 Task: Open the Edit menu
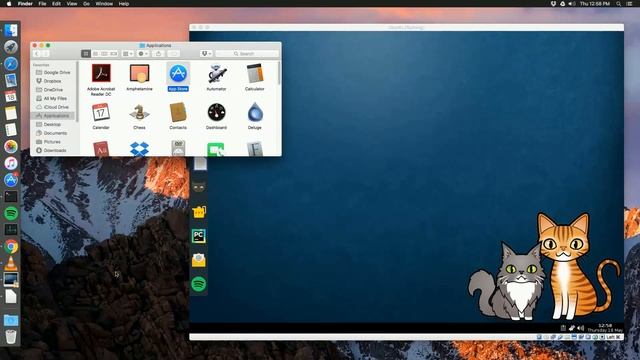(x=56, y=4)
